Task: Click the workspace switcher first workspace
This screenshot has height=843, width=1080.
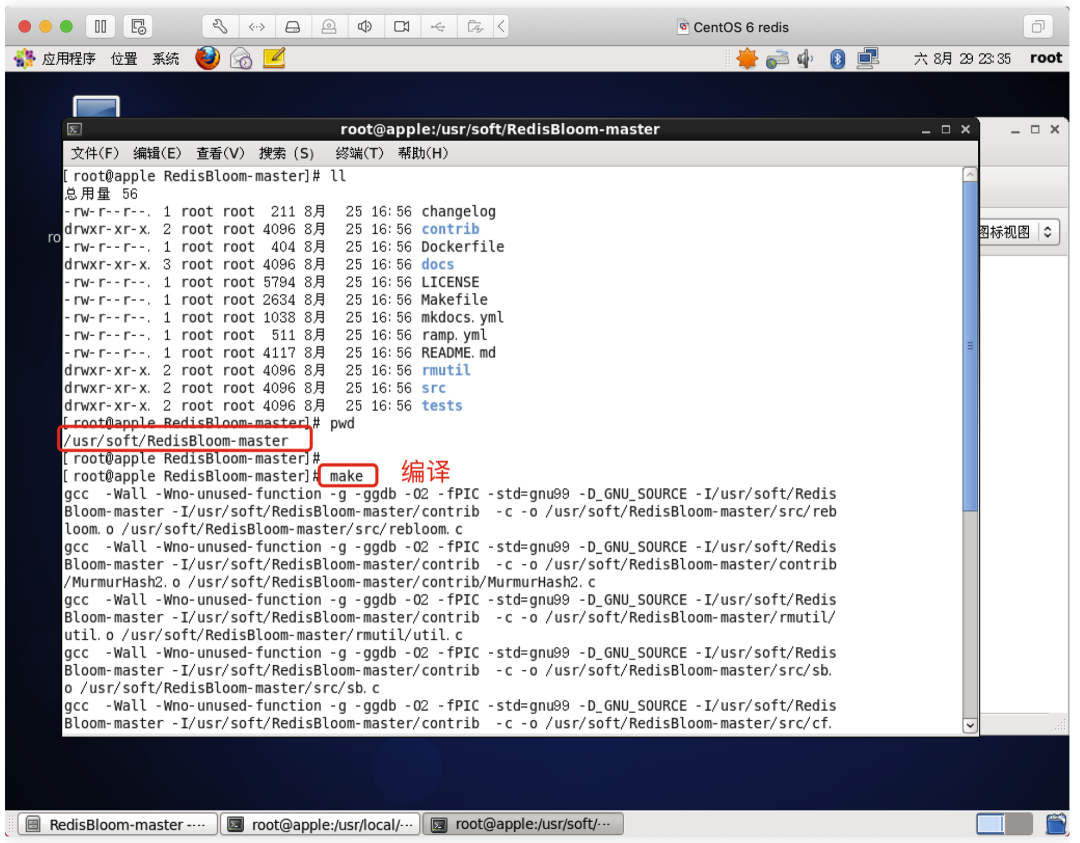Action: tap(990, 824)
